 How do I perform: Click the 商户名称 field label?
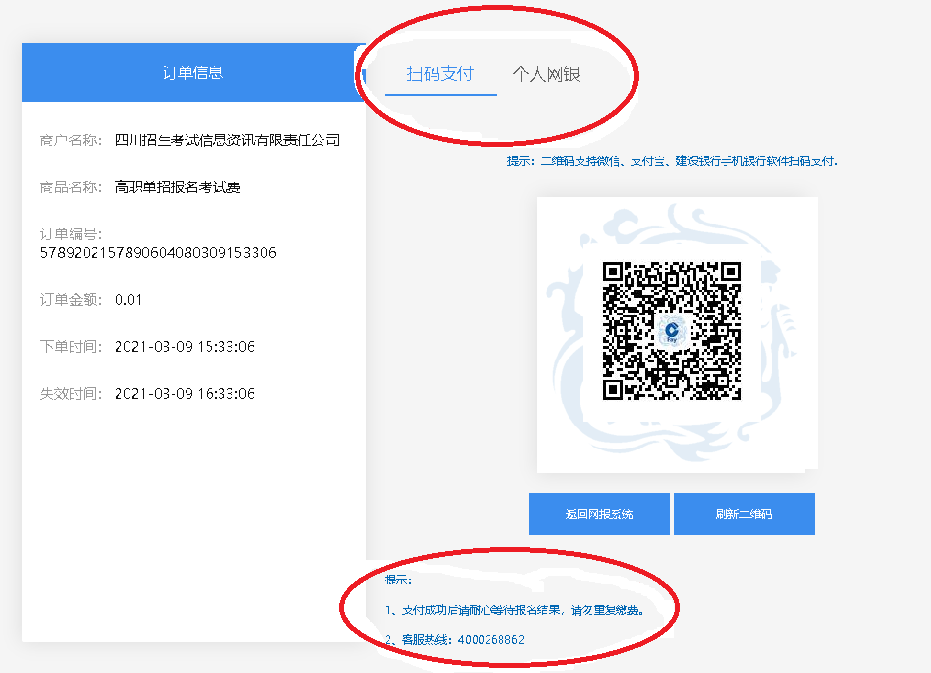pos(71,140)
